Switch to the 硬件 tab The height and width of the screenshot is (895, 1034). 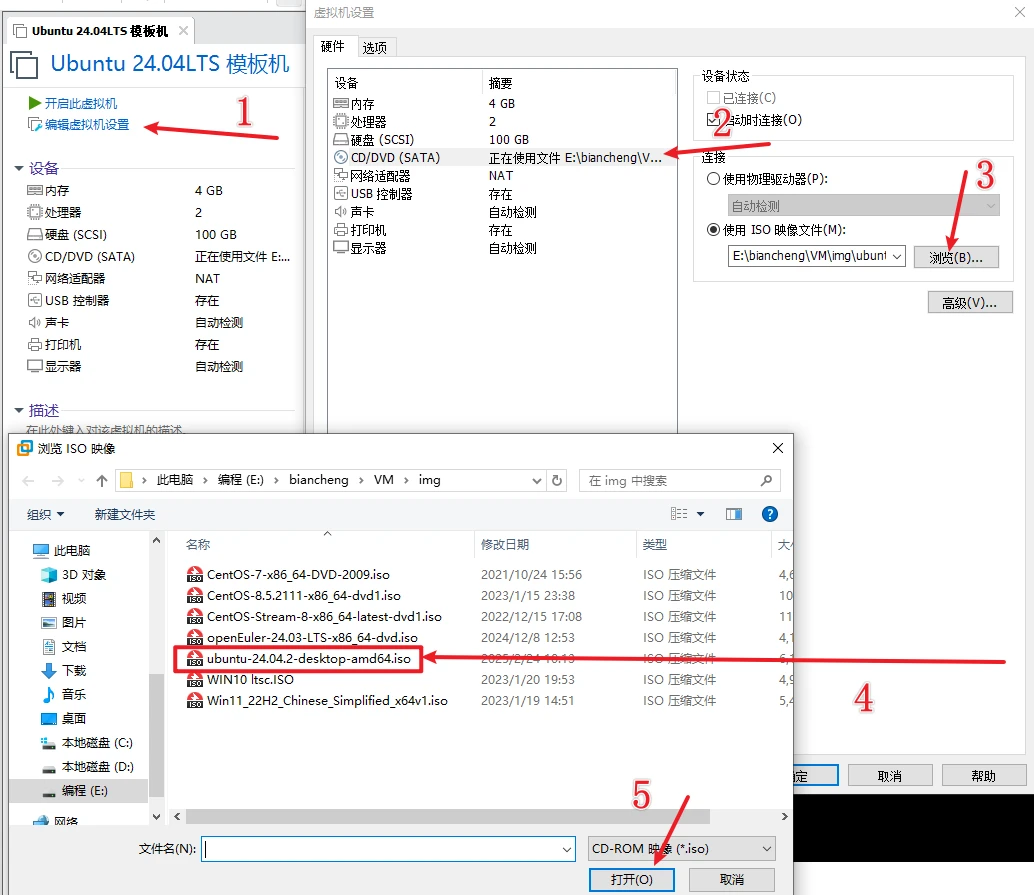pyautogui.click(x=333, y=46)
